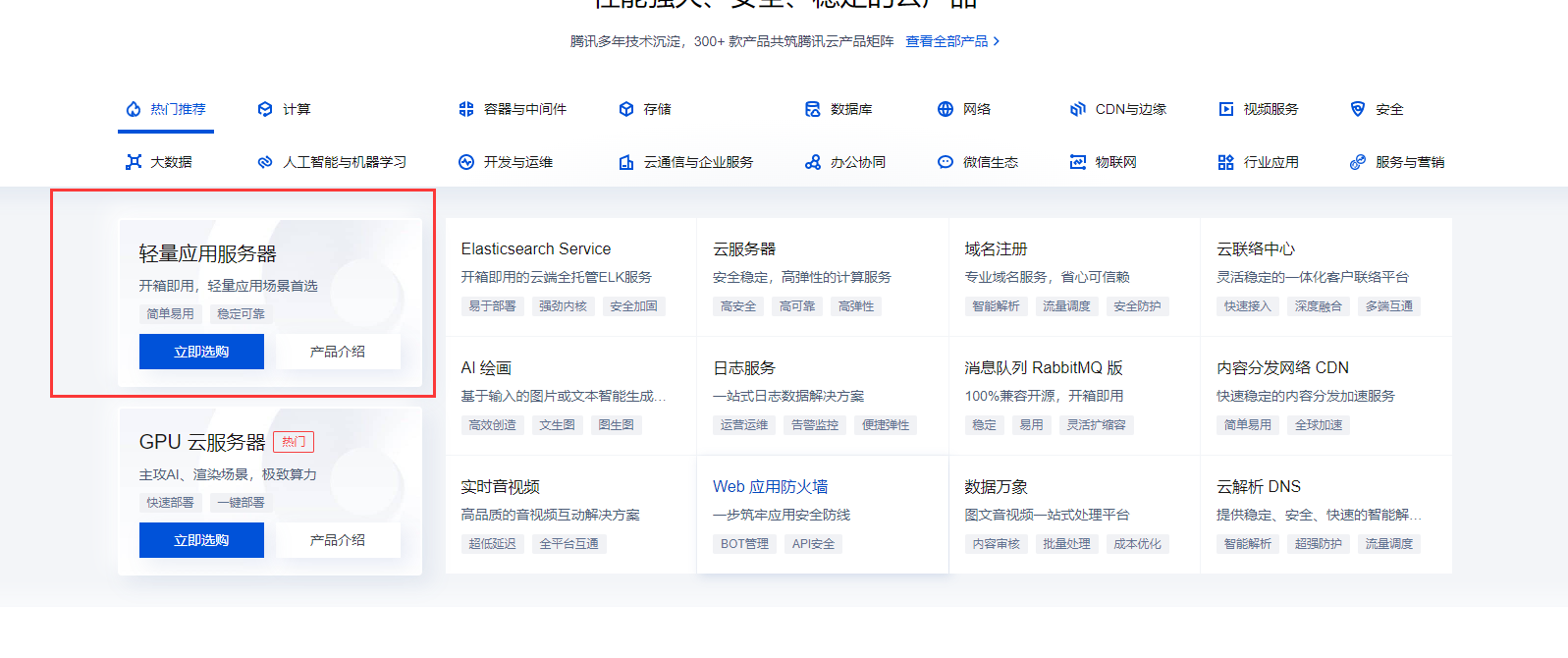Open 消息队列 RabbitMQ 版 product card
The width and height of the screenshot is (1568, 658).
1075,396
